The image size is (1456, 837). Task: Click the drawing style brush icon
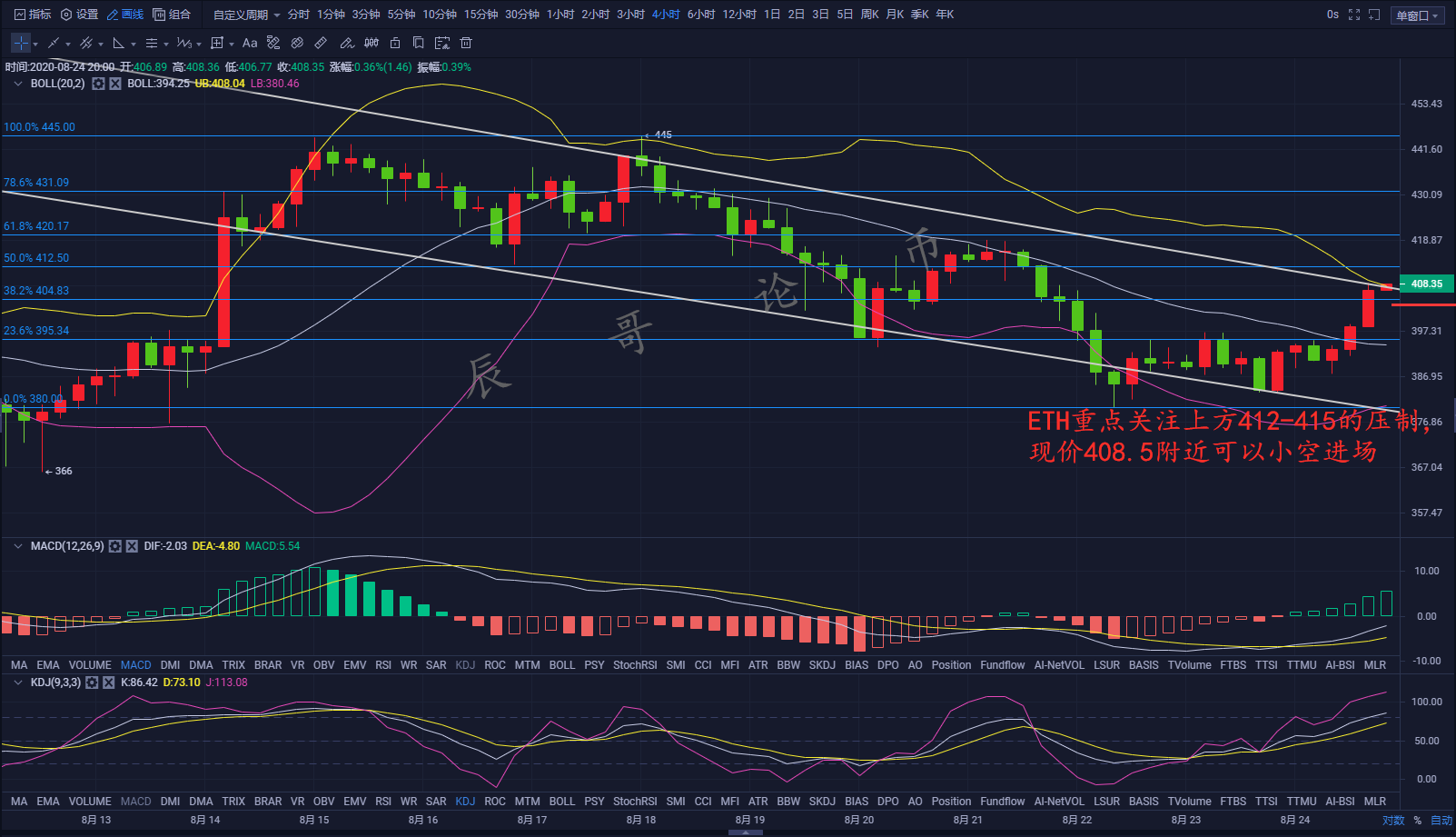click(x=273, y=43)
